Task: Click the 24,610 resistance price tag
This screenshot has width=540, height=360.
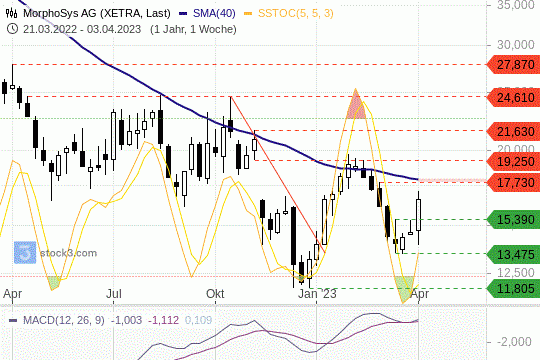Action: [513, 97]
